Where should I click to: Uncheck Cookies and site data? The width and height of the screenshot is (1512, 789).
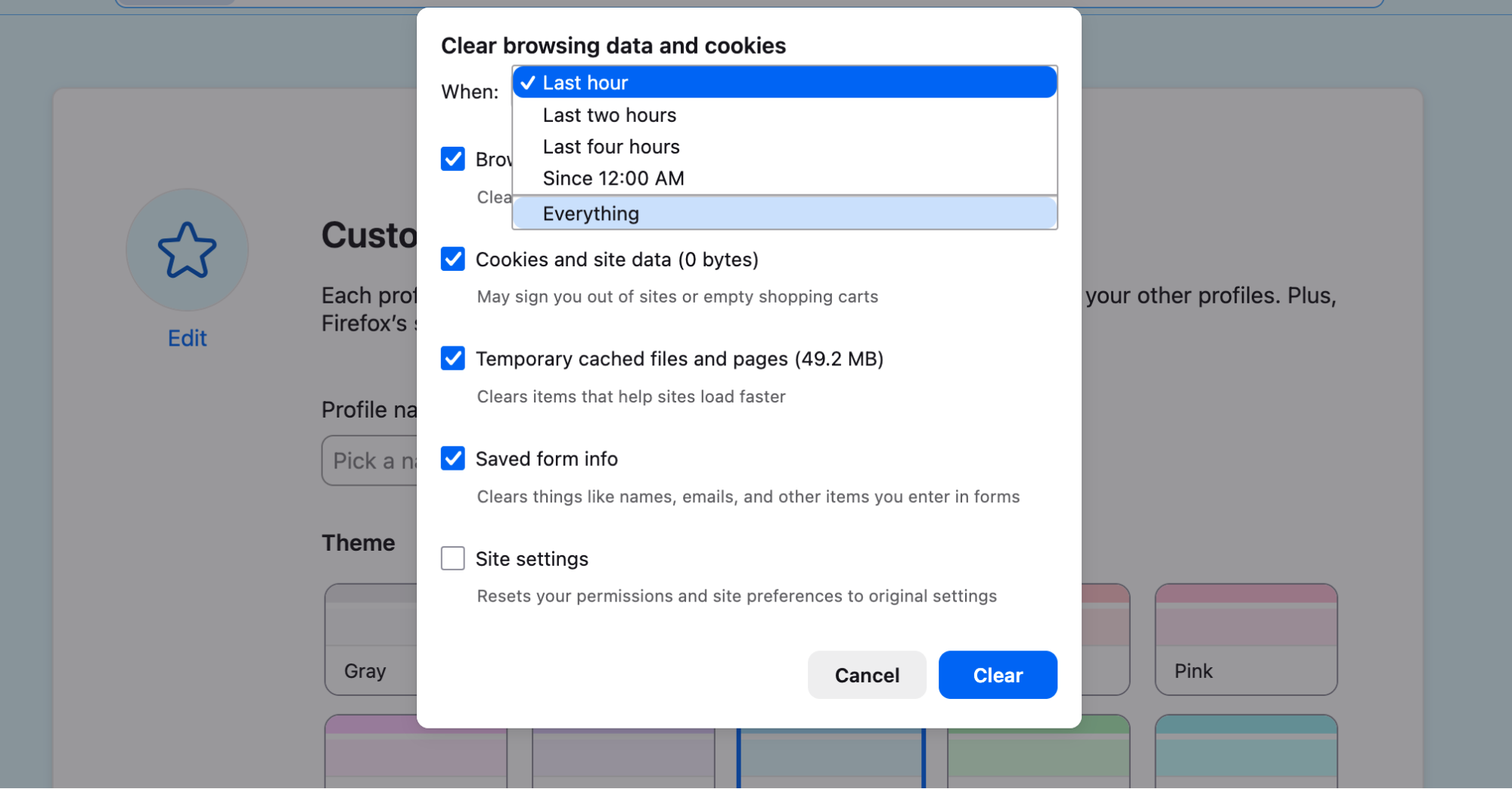452,259
